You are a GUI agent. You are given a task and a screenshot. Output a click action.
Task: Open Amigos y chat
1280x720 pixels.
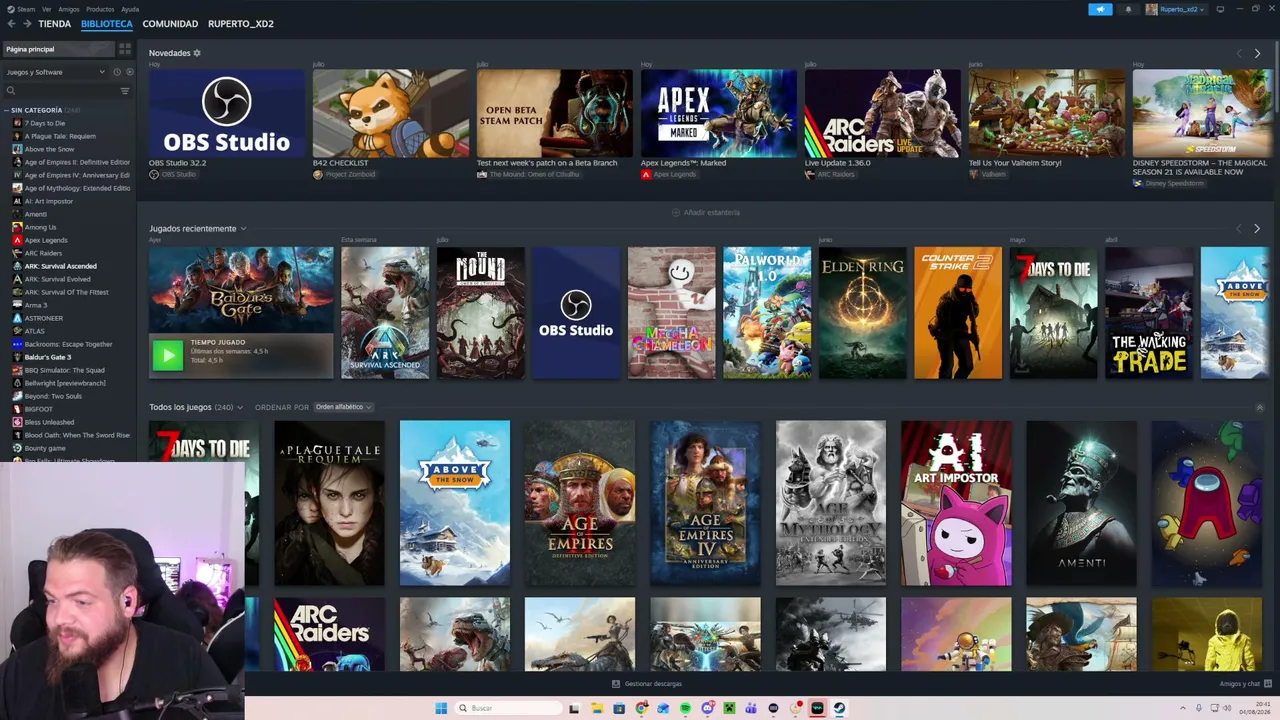tap(1240, 684)
